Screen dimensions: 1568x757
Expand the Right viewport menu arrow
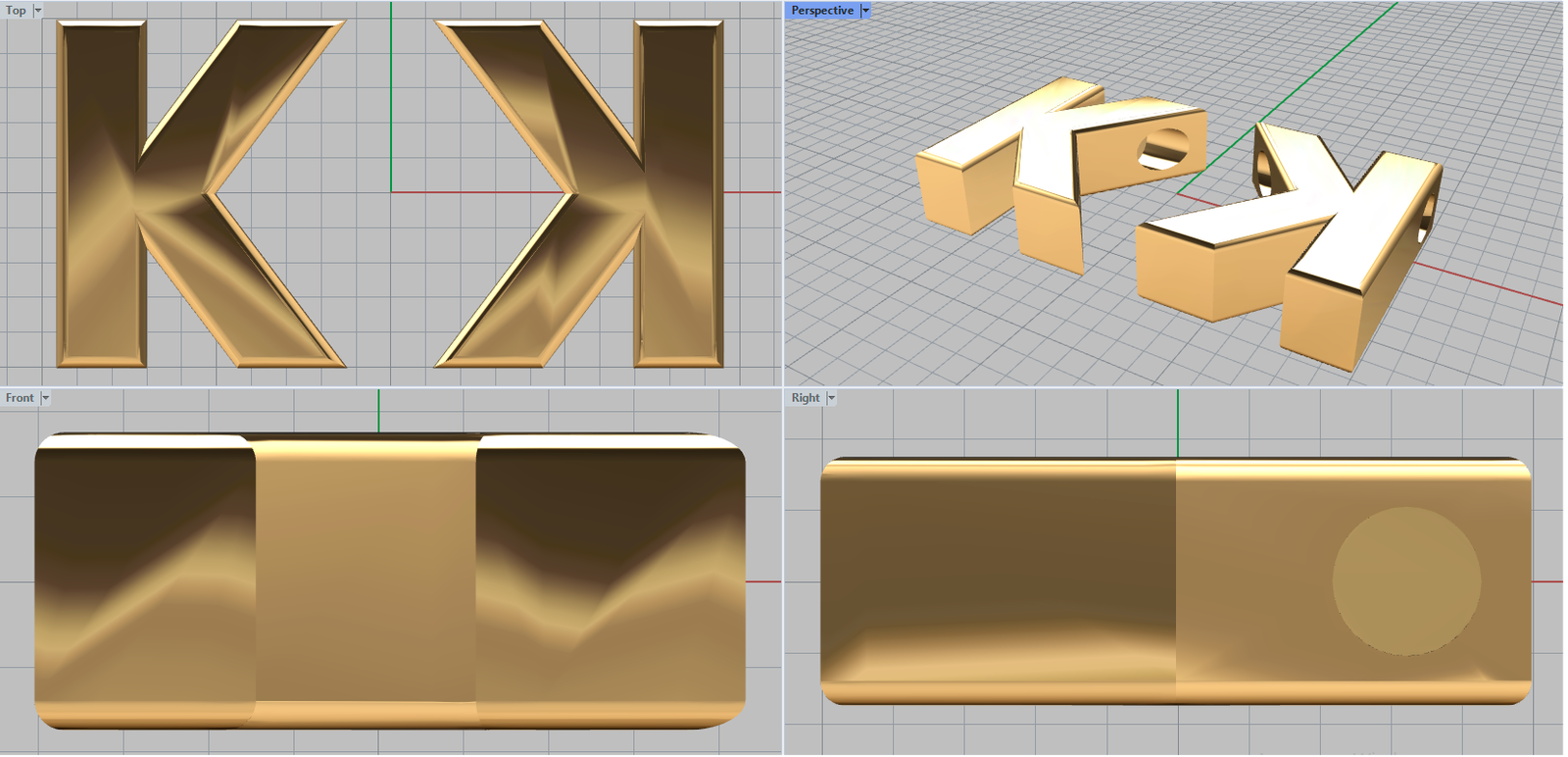[831, 398]
